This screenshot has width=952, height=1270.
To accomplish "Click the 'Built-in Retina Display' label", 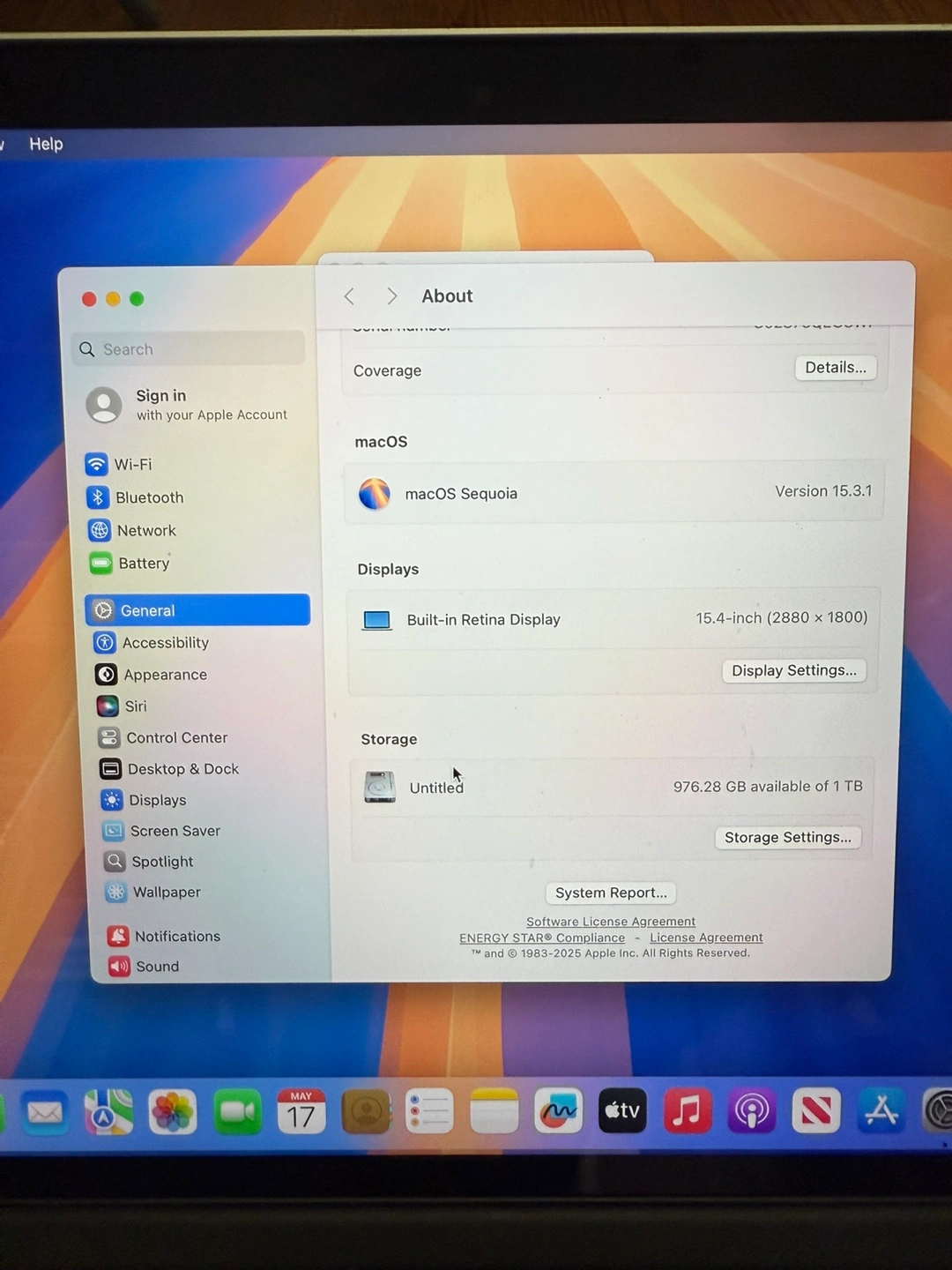I will coord(483,619).
